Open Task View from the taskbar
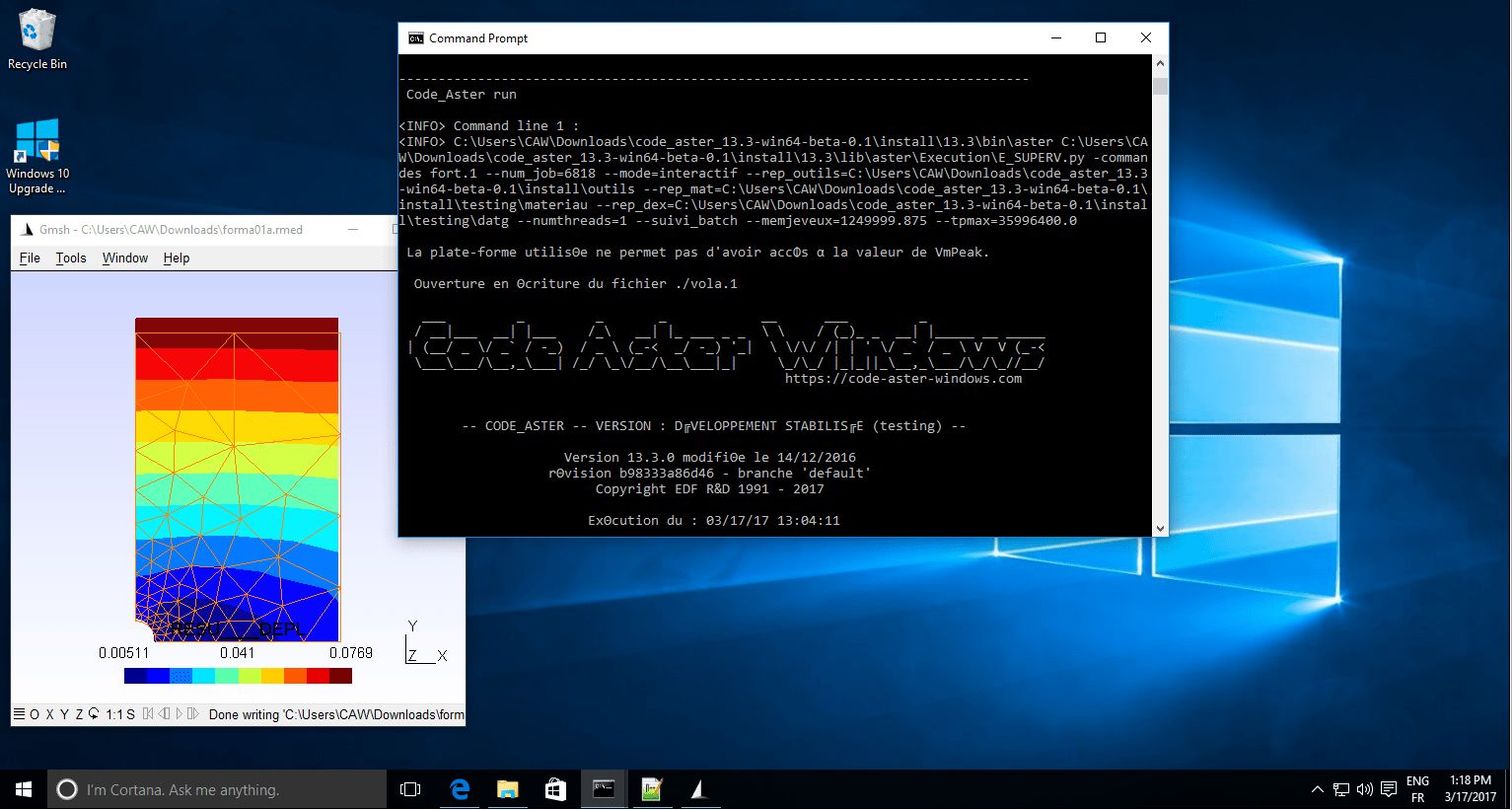 click(410, 789)
